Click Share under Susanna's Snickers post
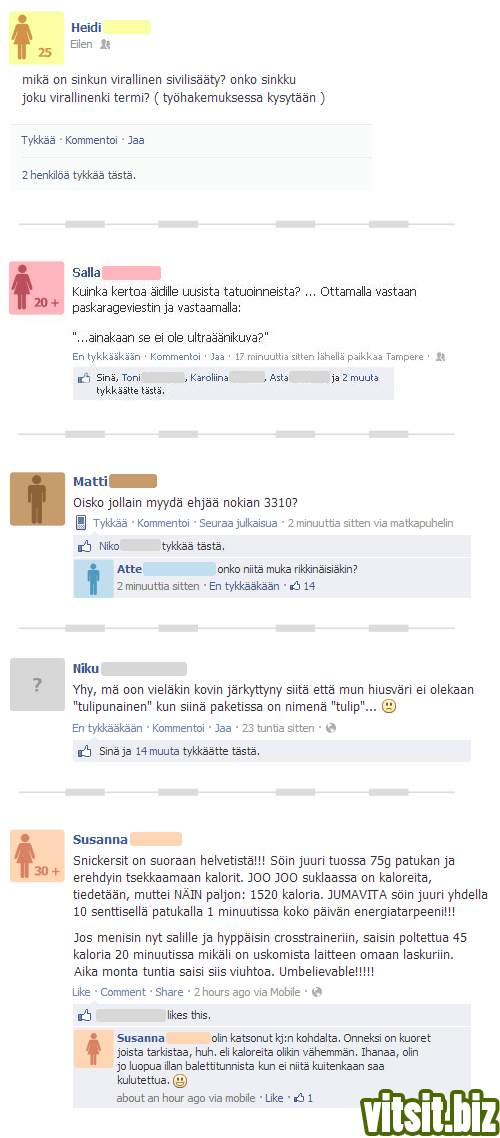The image size is (500, 1138). tap(169, 992)
